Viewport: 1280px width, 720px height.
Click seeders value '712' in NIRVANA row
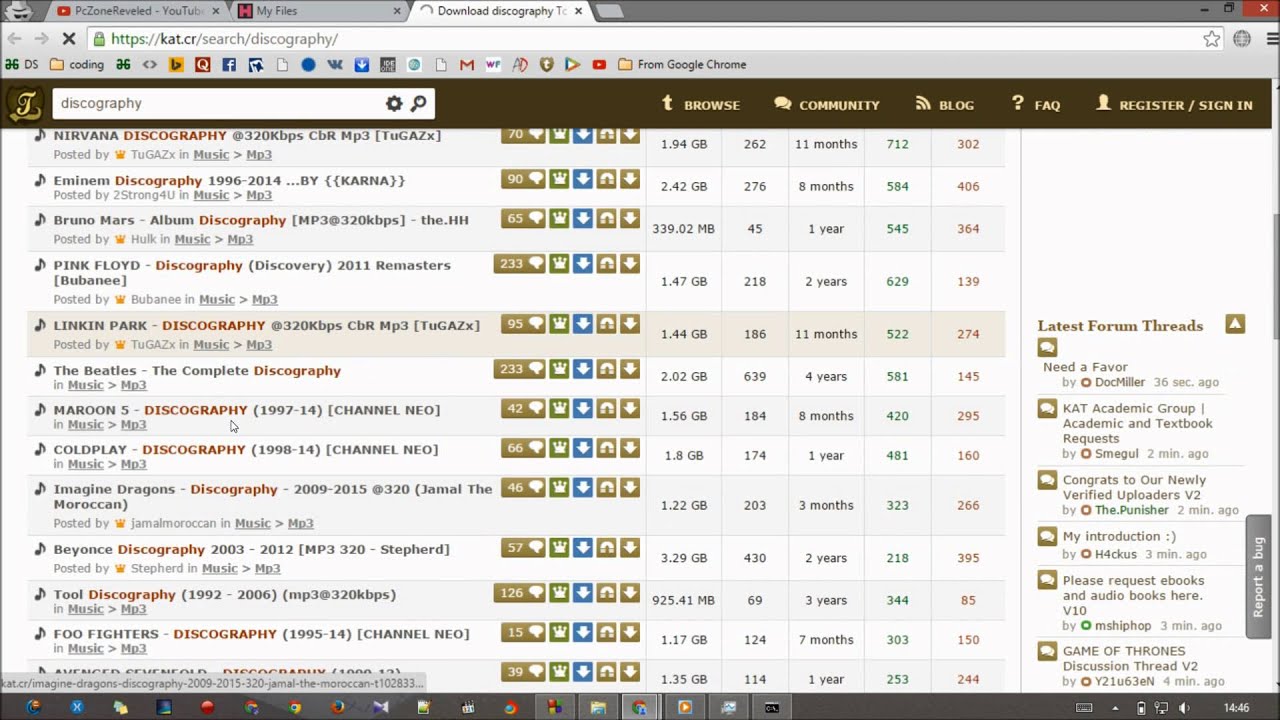[x=897, y=144]
